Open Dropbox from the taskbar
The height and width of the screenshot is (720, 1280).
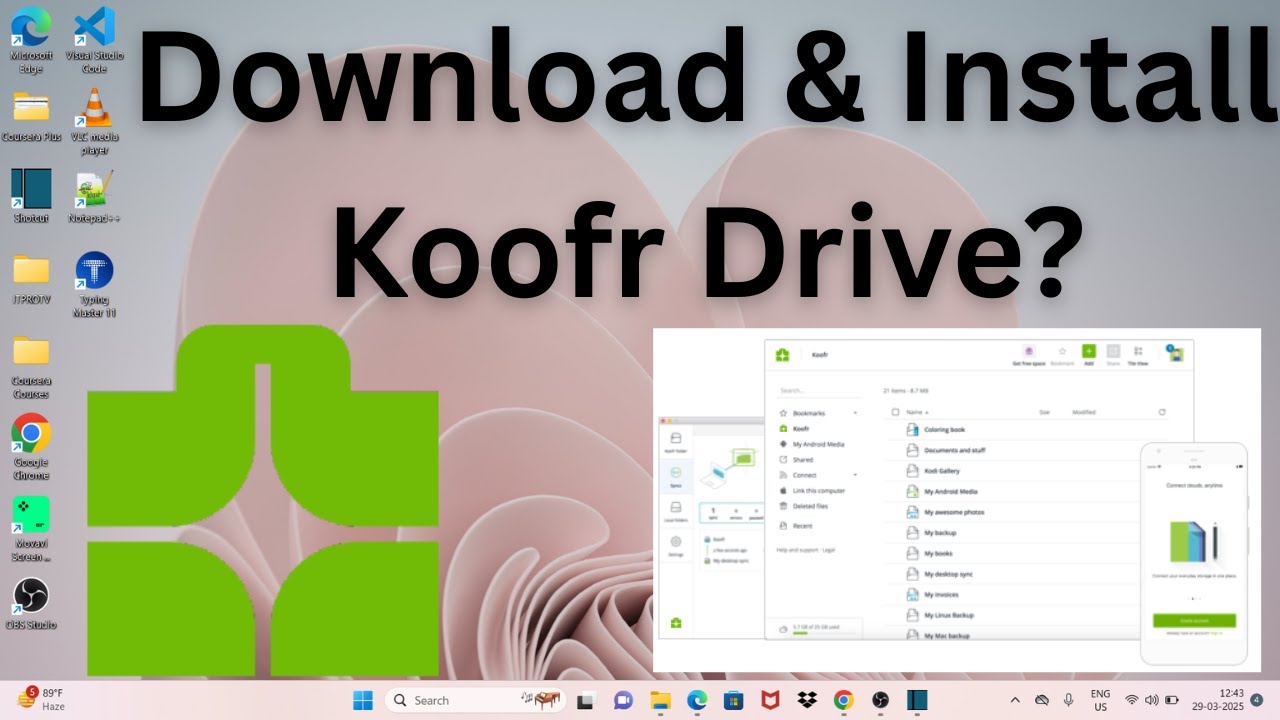(x=806, y=700)
